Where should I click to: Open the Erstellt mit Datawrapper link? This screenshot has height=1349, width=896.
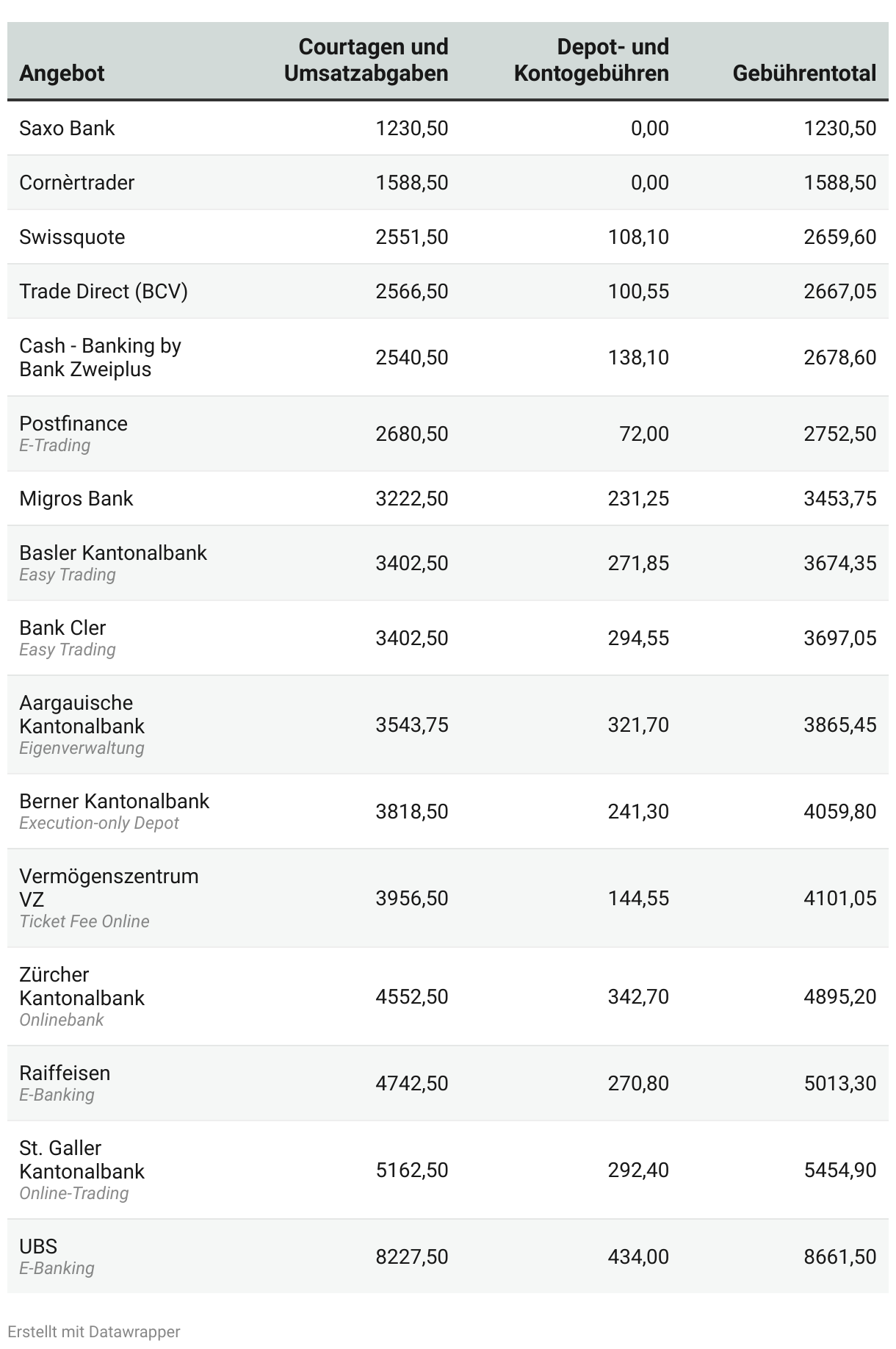point(93,1331)
